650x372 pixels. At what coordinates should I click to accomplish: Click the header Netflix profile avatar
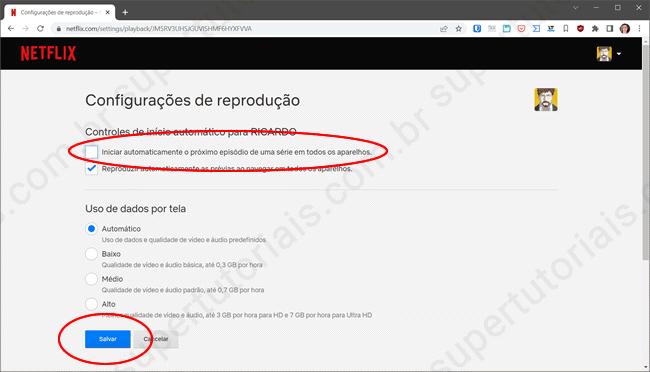tap(604, 53)
